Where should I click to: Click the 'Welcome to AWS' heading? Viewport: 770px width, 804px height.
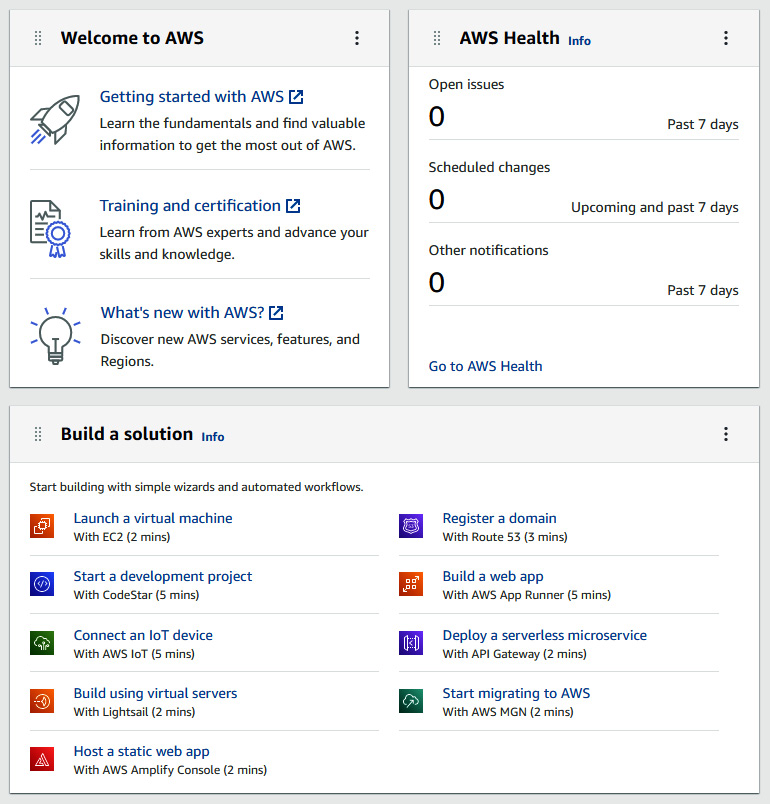point(132,38)
